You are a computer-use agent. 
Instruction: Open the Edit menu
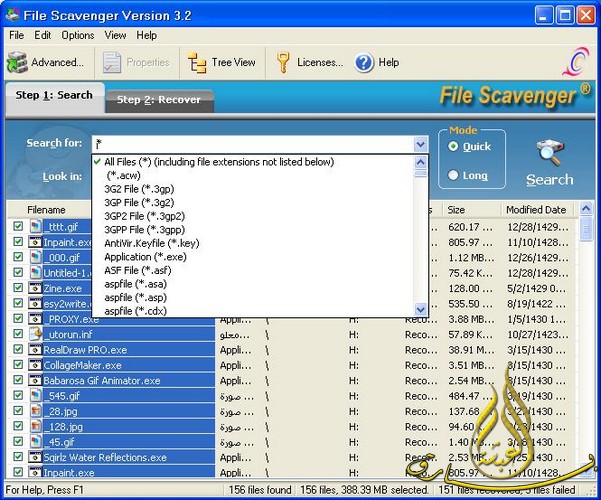(x=43, y=35)
